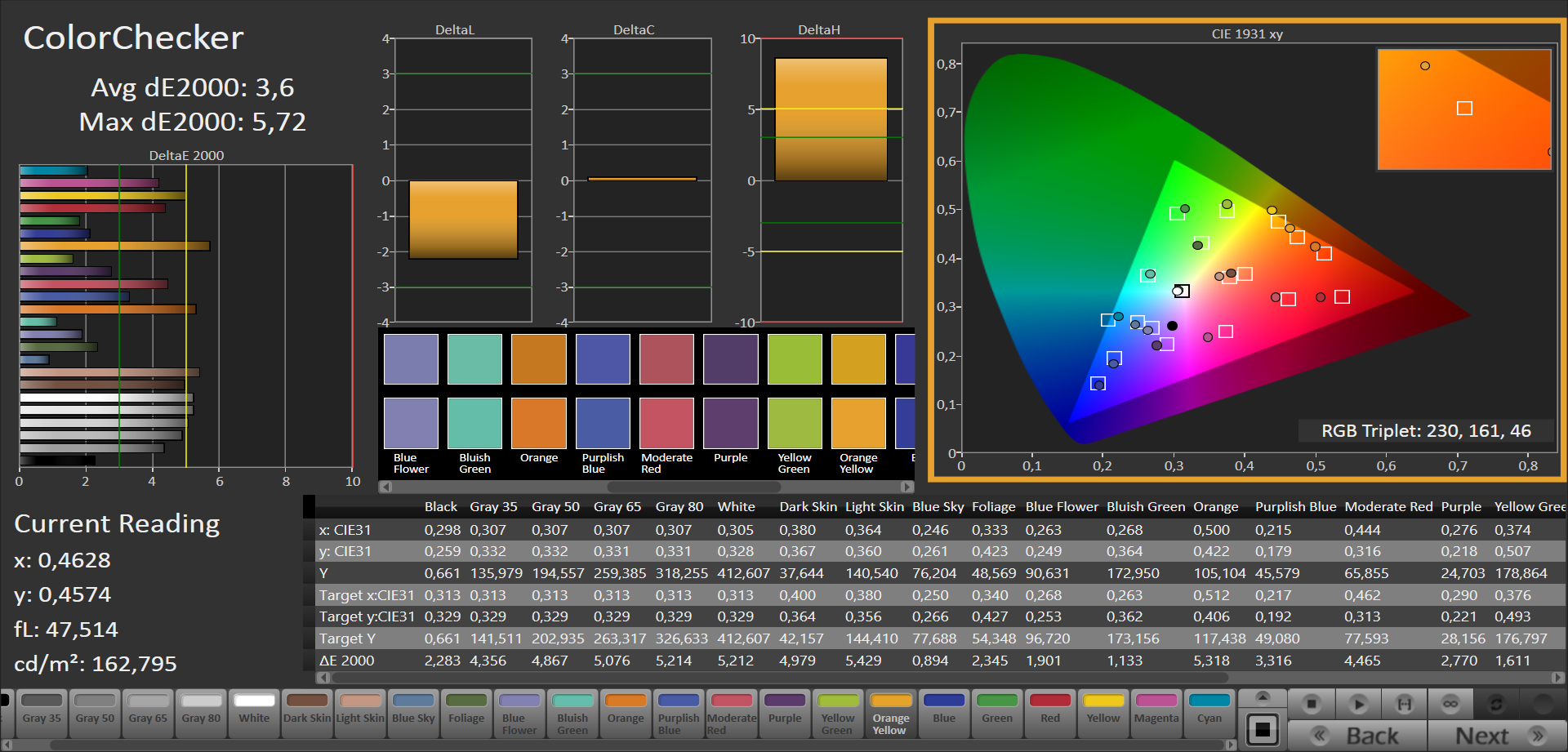The height and width of the screenshot is (752, 1568).
Task: Expand the panel with the up-arrow button
Action: pos(1263,696)
